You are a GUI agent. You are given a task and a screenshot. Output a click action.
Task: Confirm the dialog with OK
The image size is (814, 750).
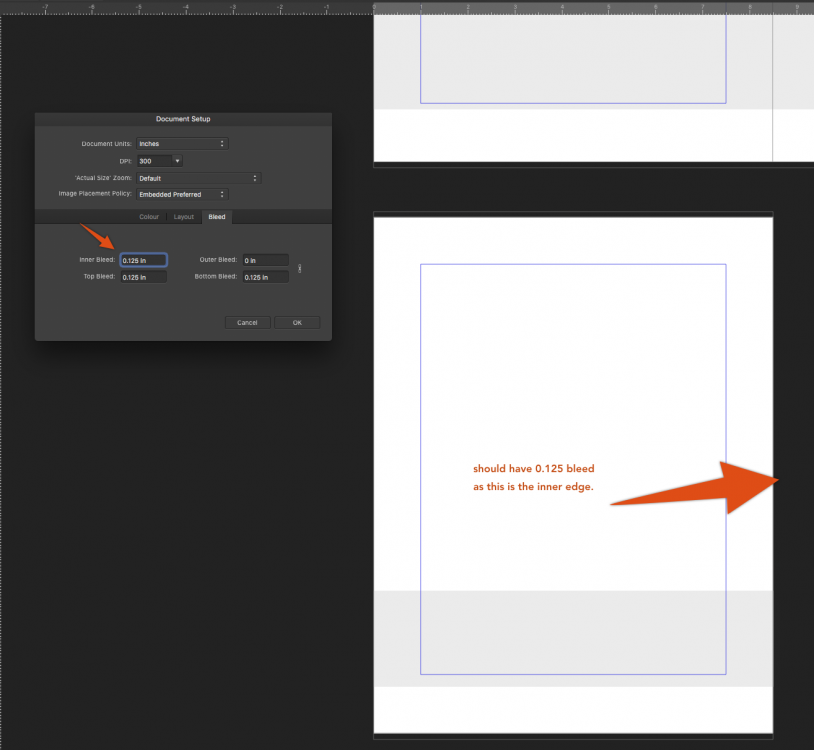[x=297, y=323]
